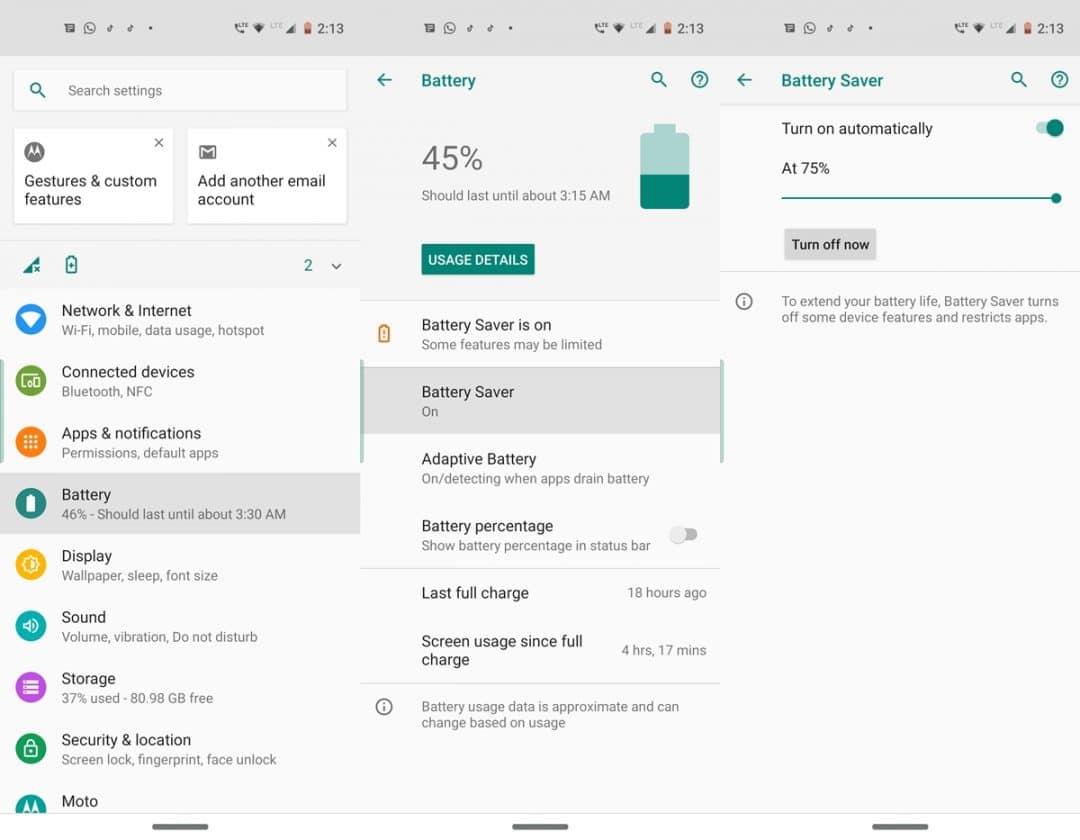Tap the Gmail icon on suggestion card
The width and height of the screenshot is (1080, 840).
(207, 151)
